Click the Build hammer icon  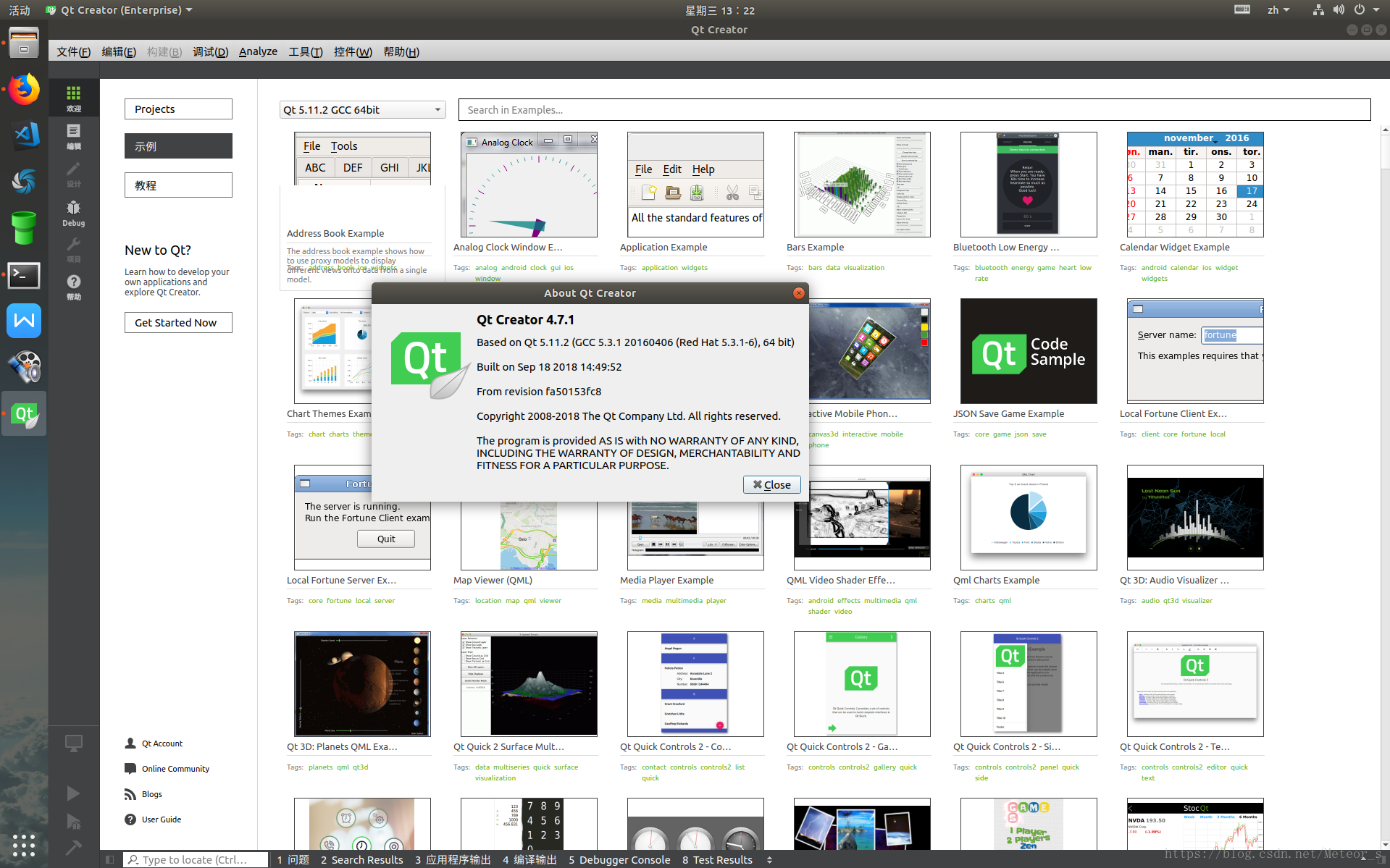pos(73,846)
